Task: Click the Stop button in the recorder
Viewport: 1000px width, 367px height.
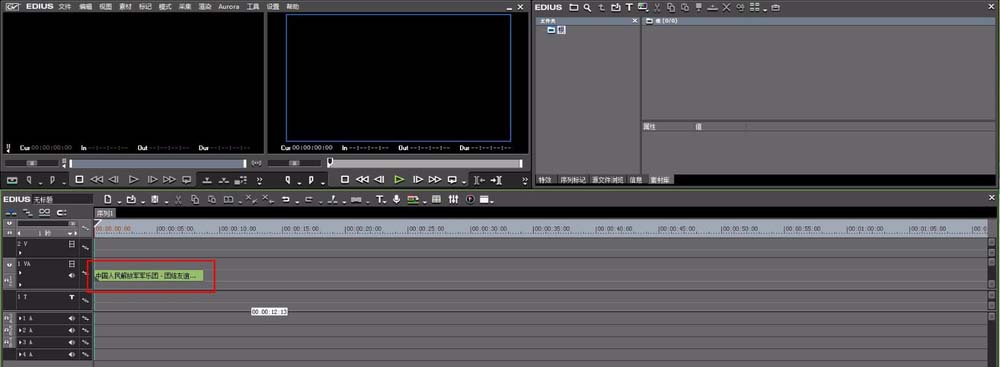Action: tap(344, 180)
